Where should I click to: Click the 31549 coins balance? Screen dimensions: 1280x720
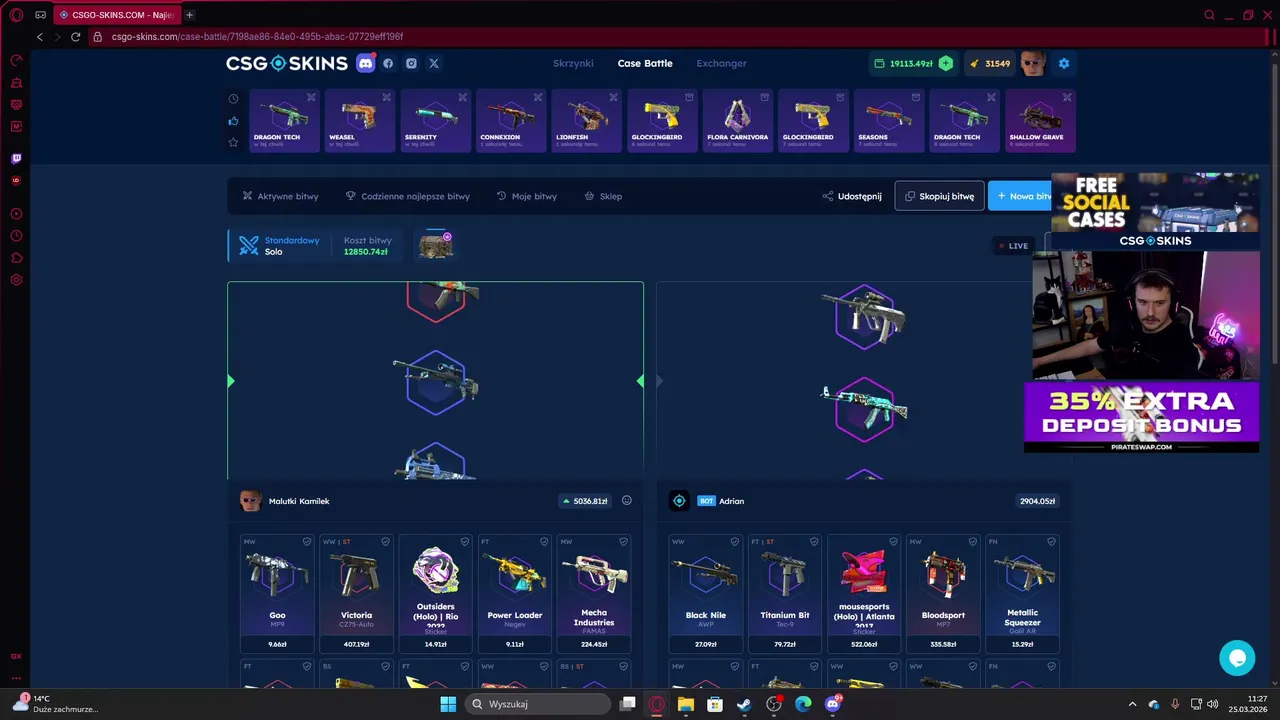point(990,63)
